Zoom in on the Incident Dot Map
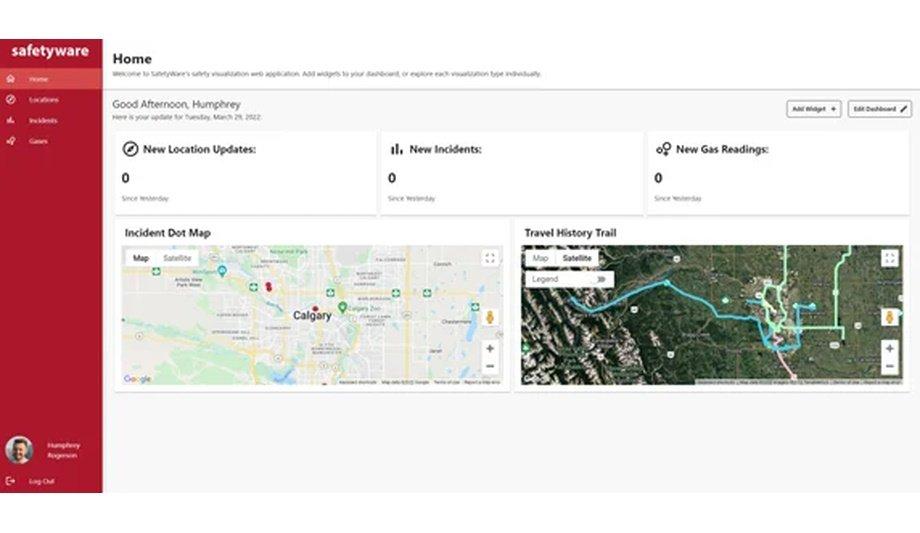The height and width of the screenshot is (533, 920). (490, 349)
